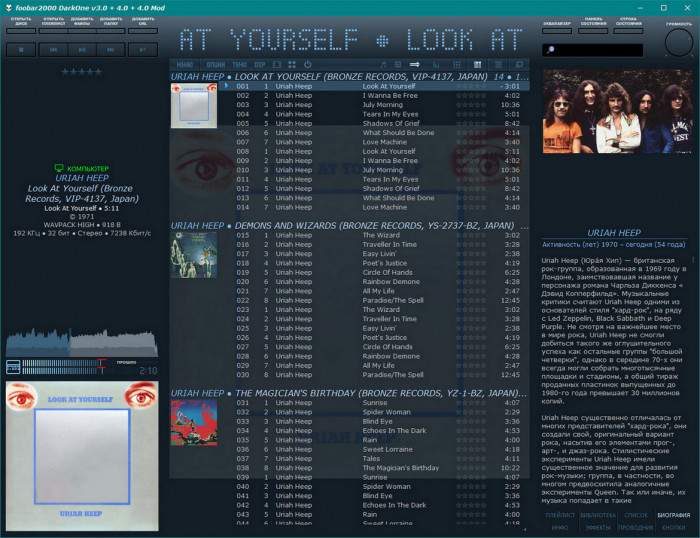
Task: Click the dotted grid icon in toolbar
Action: (457, 65)
